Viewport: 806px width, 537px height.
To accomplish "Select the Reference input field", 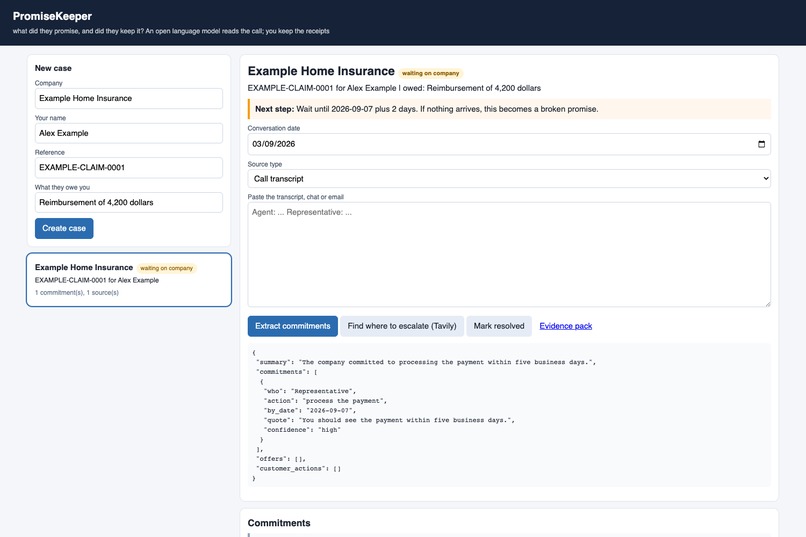I will click(129, 168).
